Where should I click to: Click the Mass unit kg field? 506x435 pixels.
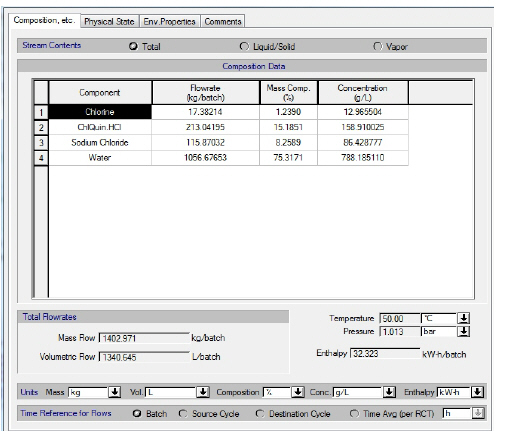click(88, 392)
